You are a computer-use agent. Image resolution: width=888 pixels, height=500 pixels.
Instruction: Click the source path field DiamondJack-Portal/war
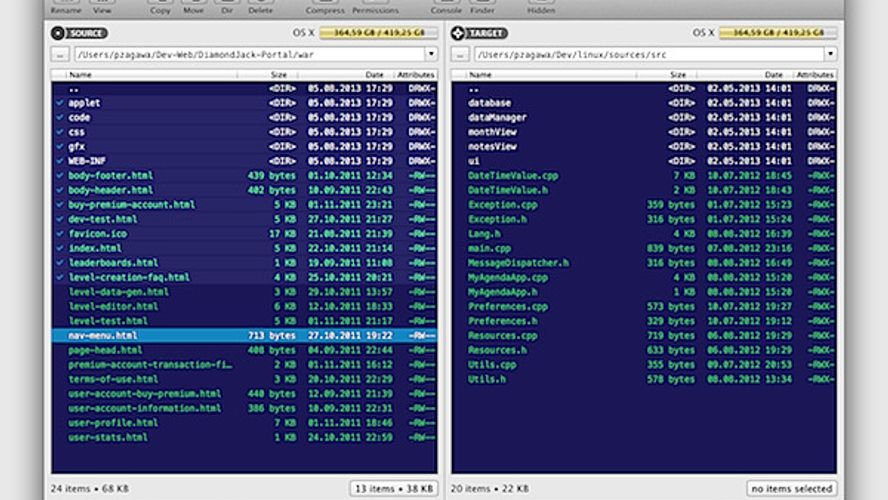pyautogui.click(x=250, y=54)
